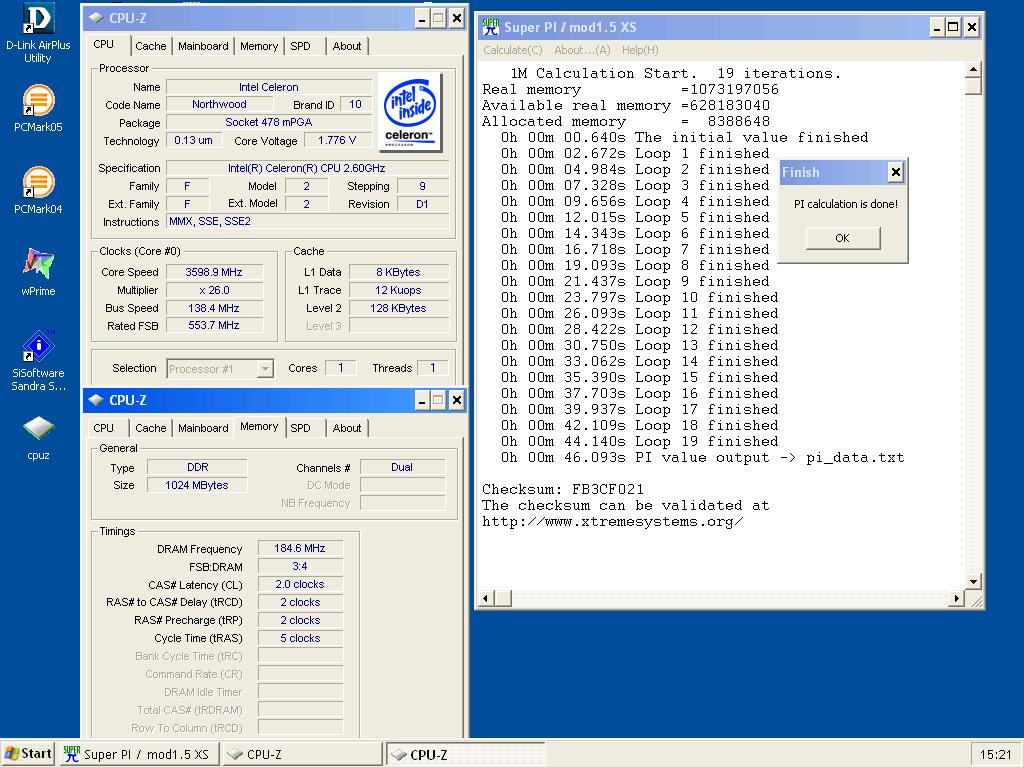Click the Core Voltage value 1.776 V
Screen dimensions: 1024x768
[x=337, y=140]
